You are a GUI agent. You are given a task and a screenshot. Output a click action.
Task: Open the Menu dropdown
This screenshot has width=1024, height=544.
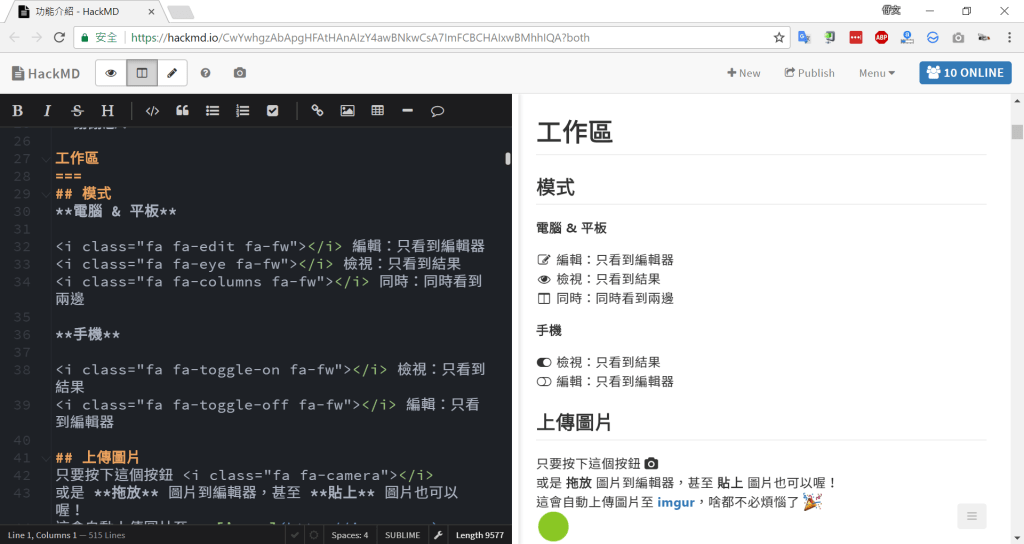pyautogui.click(x=876, y=73)
